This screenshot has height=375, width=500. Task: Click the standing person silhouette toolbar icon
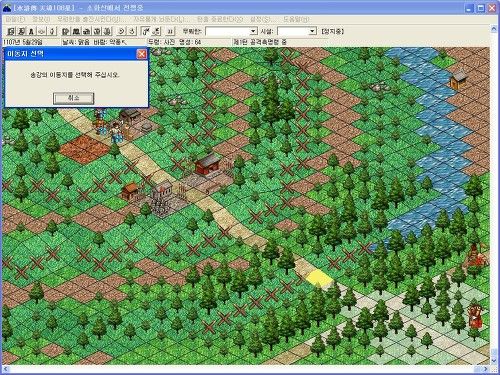[x=31, y=31]
